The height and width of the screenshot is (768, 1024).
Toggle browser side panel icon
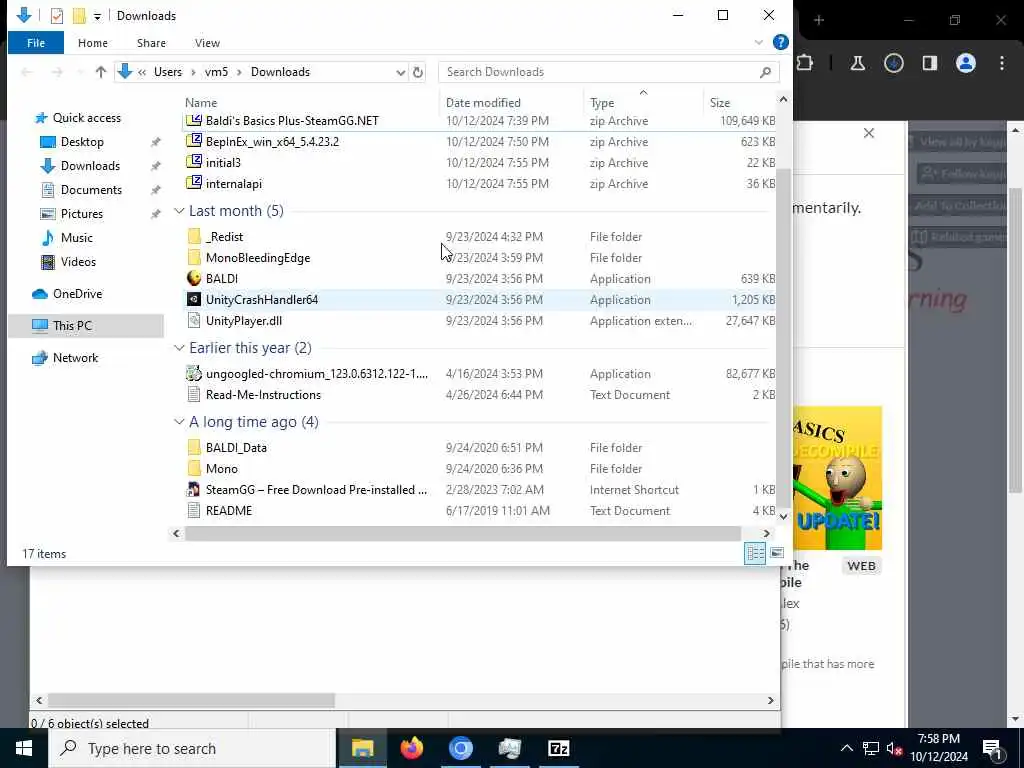(929, 63)
